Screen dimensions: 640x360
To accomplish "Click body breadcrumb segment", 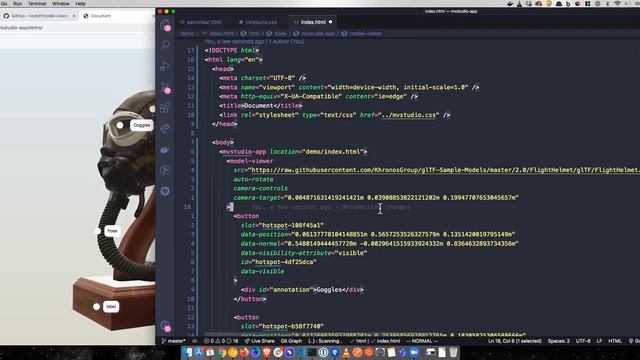I will (277, 33).
